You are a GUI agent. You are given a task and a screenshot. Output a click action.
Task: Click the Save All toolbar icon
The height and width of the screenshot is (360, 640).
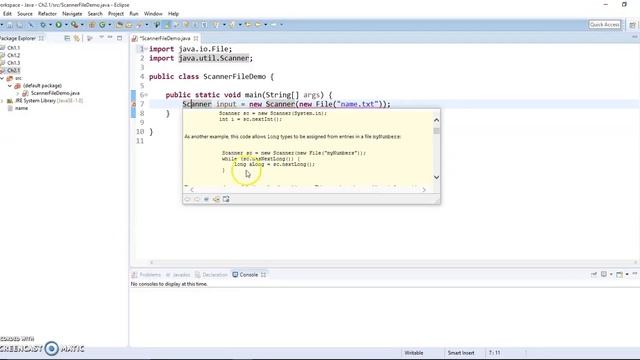point(20,25)
